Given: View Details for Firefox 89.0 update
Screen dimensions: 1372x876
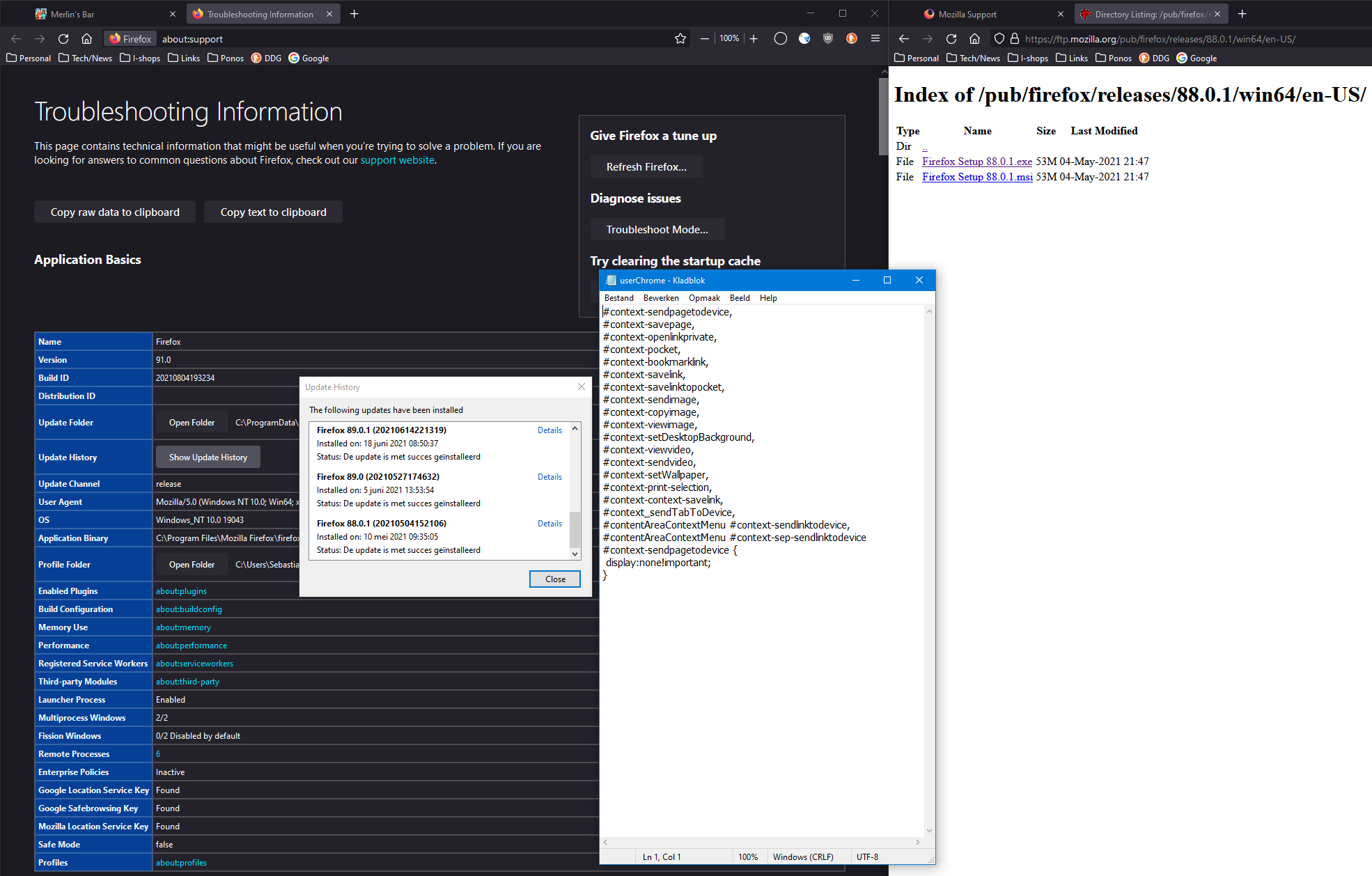Looking at the screenshot, I should [x=549, y=477].
